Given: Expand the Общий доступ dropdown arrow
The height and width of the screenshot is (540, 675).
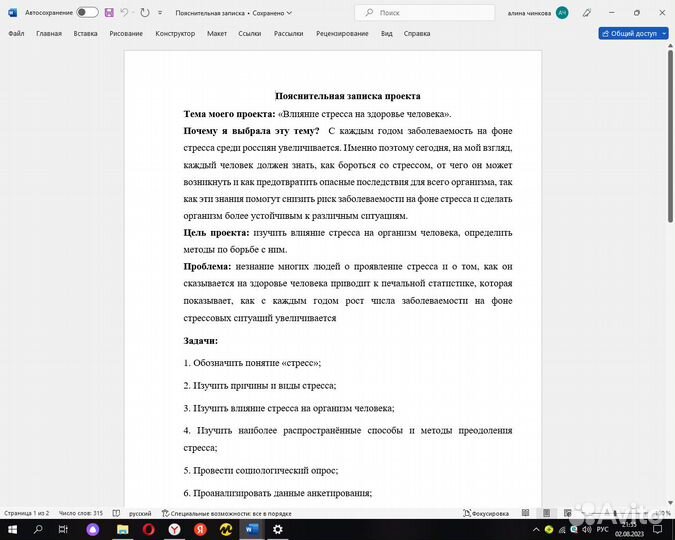Looking at the screenshot, I should [x=664, y=34].
